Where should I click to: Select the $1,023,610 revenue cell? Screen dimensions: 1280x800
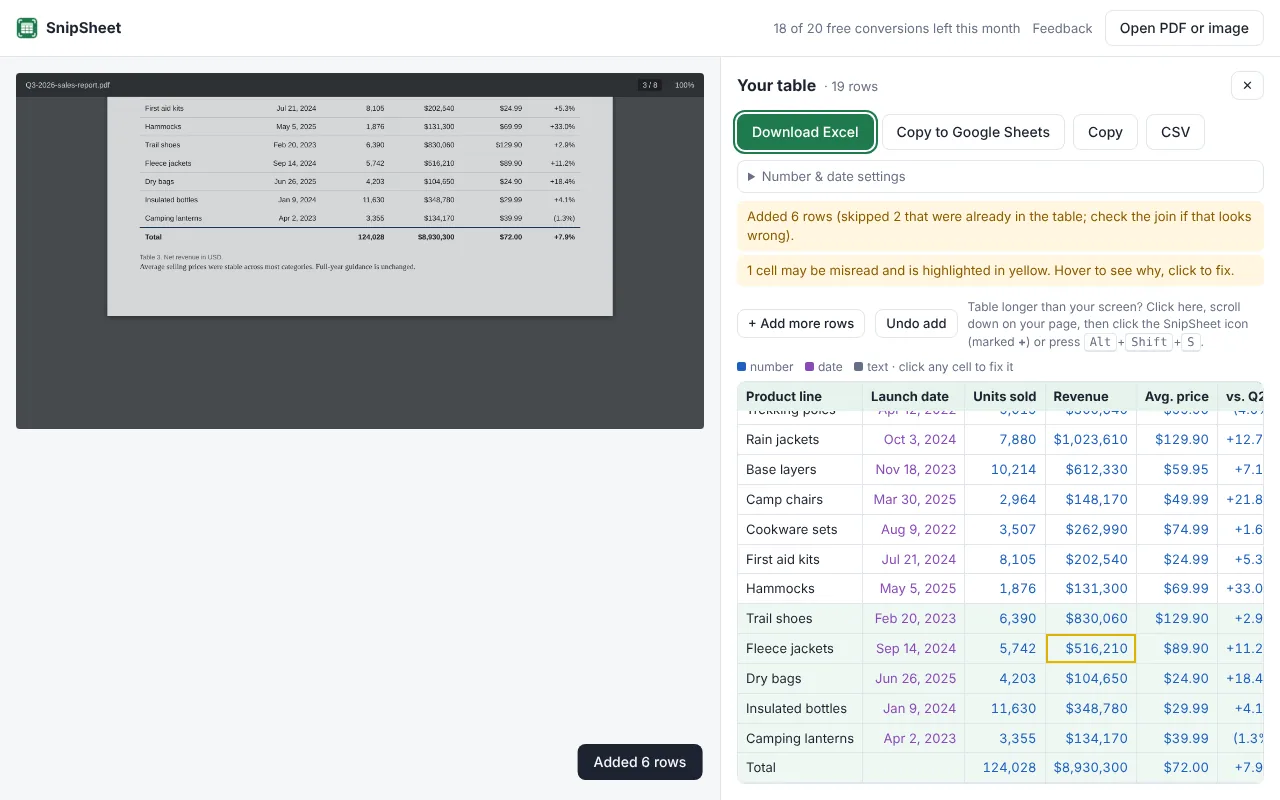tap(1091, 439)
